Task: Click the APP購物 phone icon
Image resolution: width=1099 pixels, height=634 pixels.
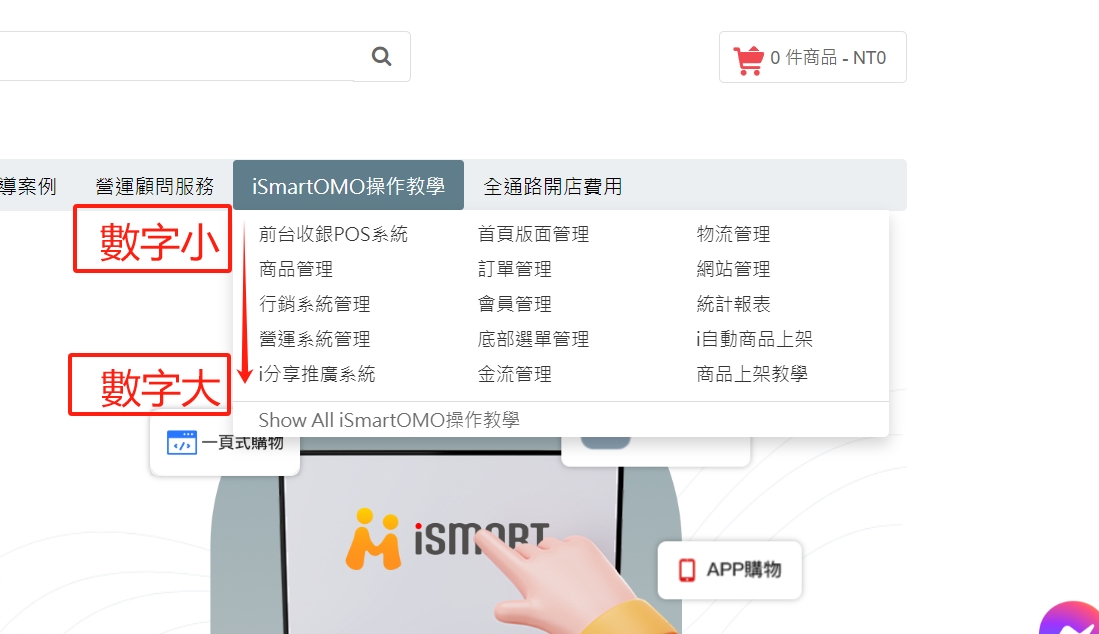Action: (687, 570)
